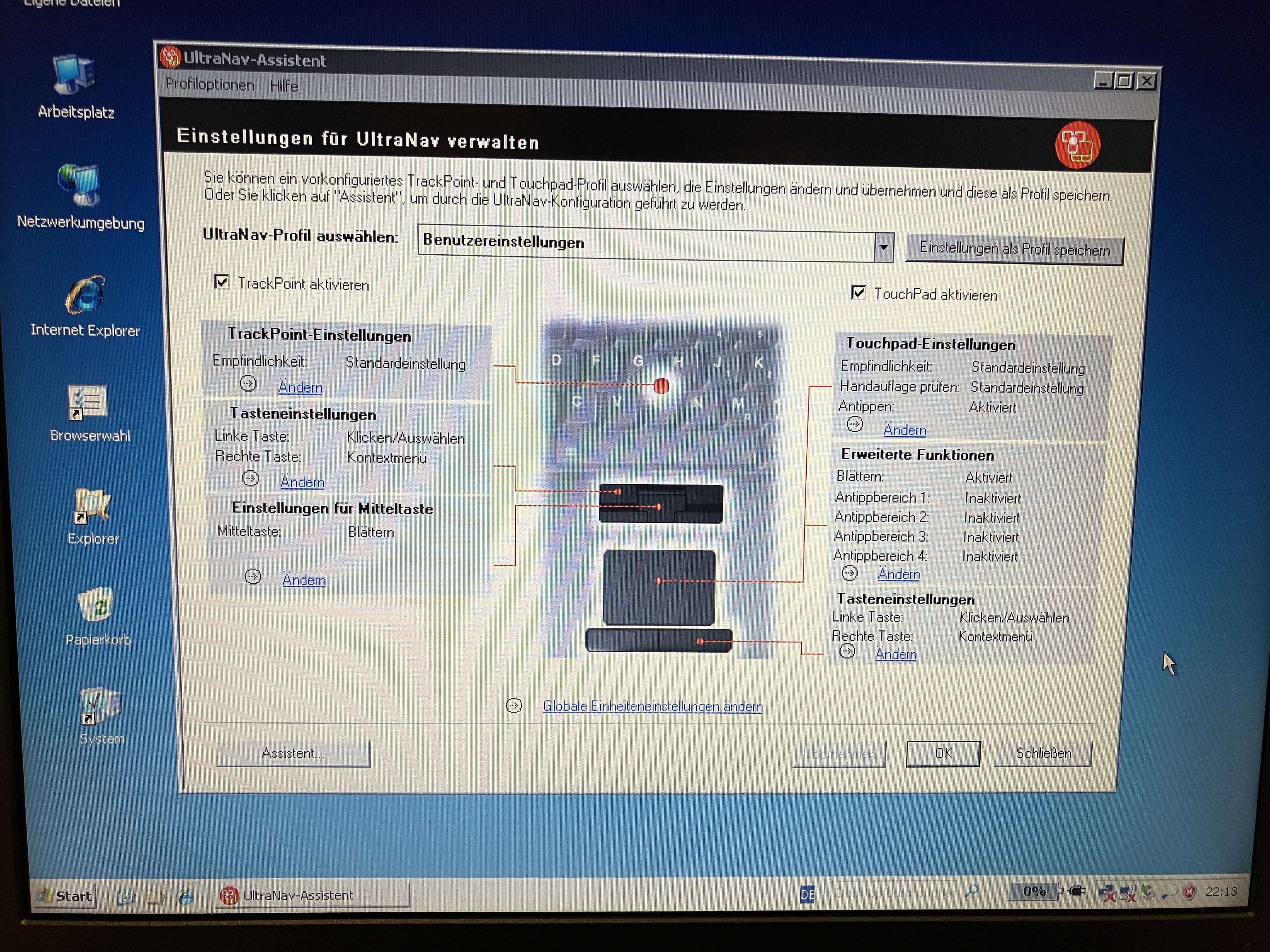Click arrow icon beside TrackPoint-Einstellungen Ändern
Viewport: 1270px width, 952px height.
pyautogui.click(x=248, y=383)
